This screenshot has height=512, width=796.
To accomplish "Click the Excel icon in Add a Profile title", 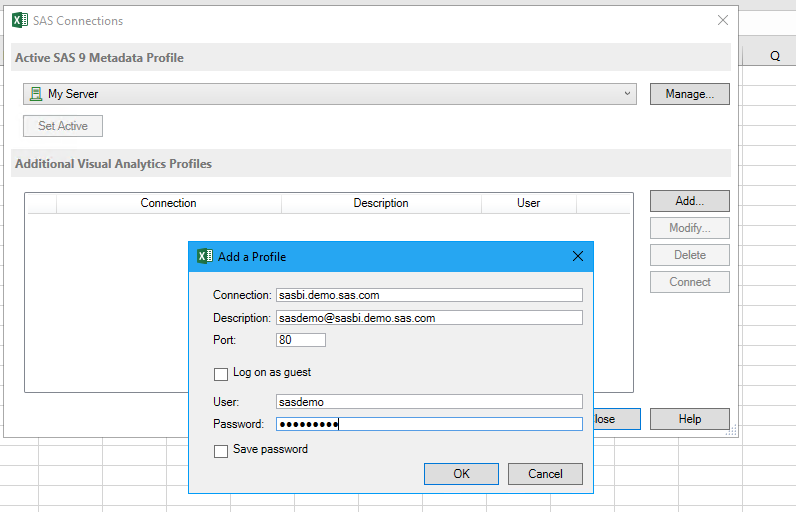I will point(205,256).
